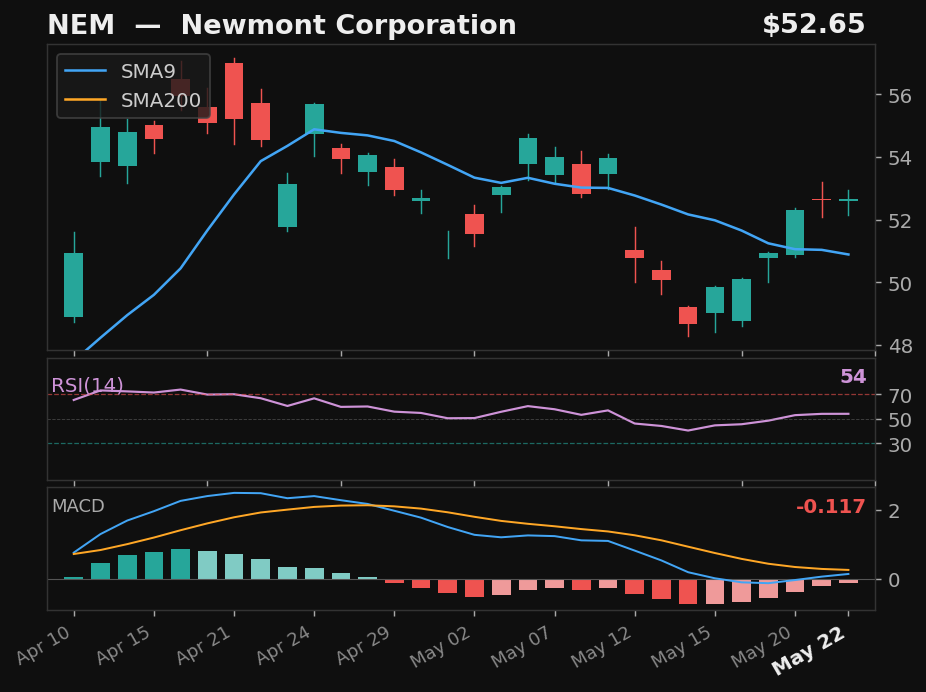Click the RSI value 54
The height and width of the screenshot is (692, 926).
pos(853,376)
